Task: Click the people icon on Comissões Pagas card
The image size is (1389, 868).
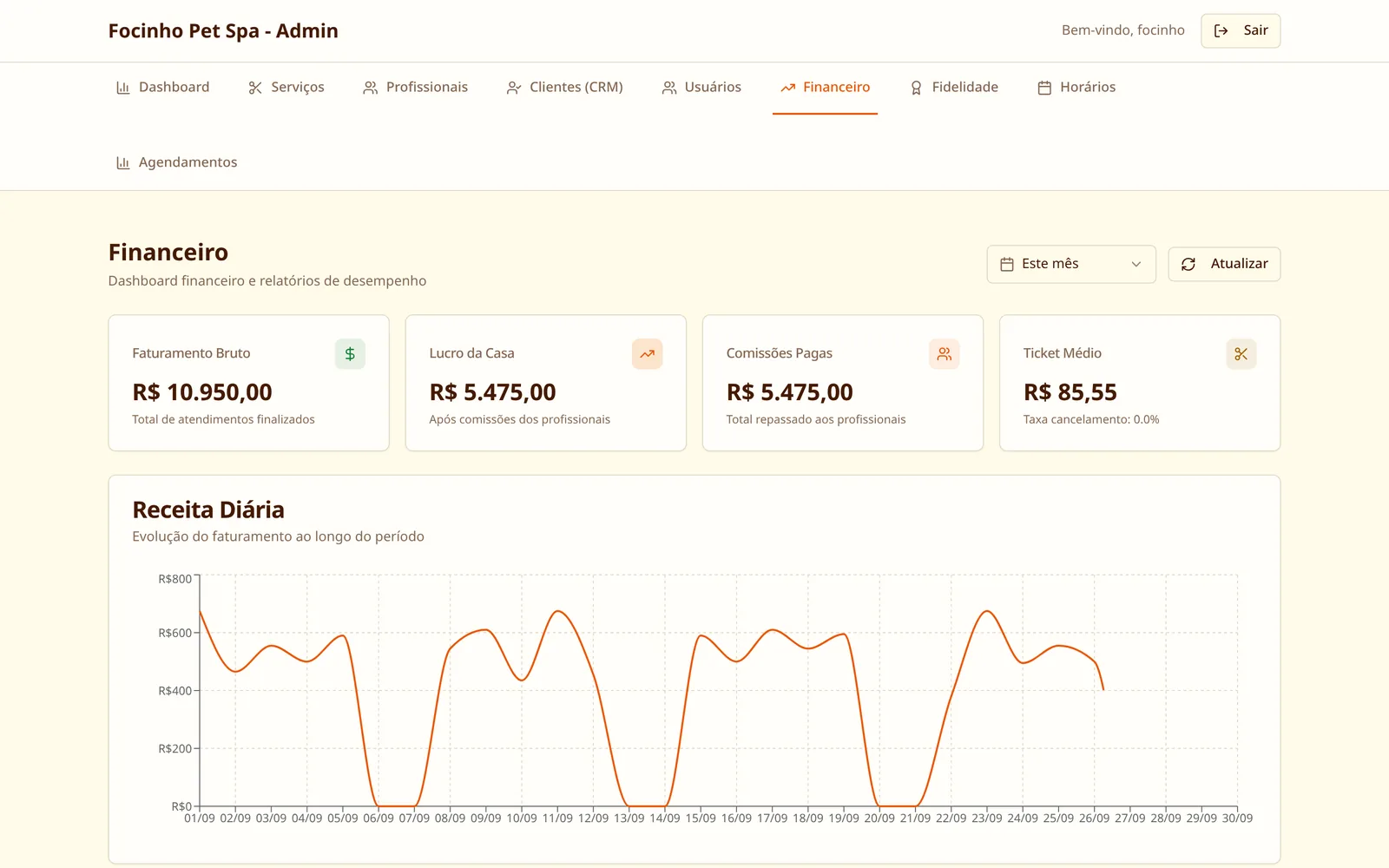Action: 945,354
